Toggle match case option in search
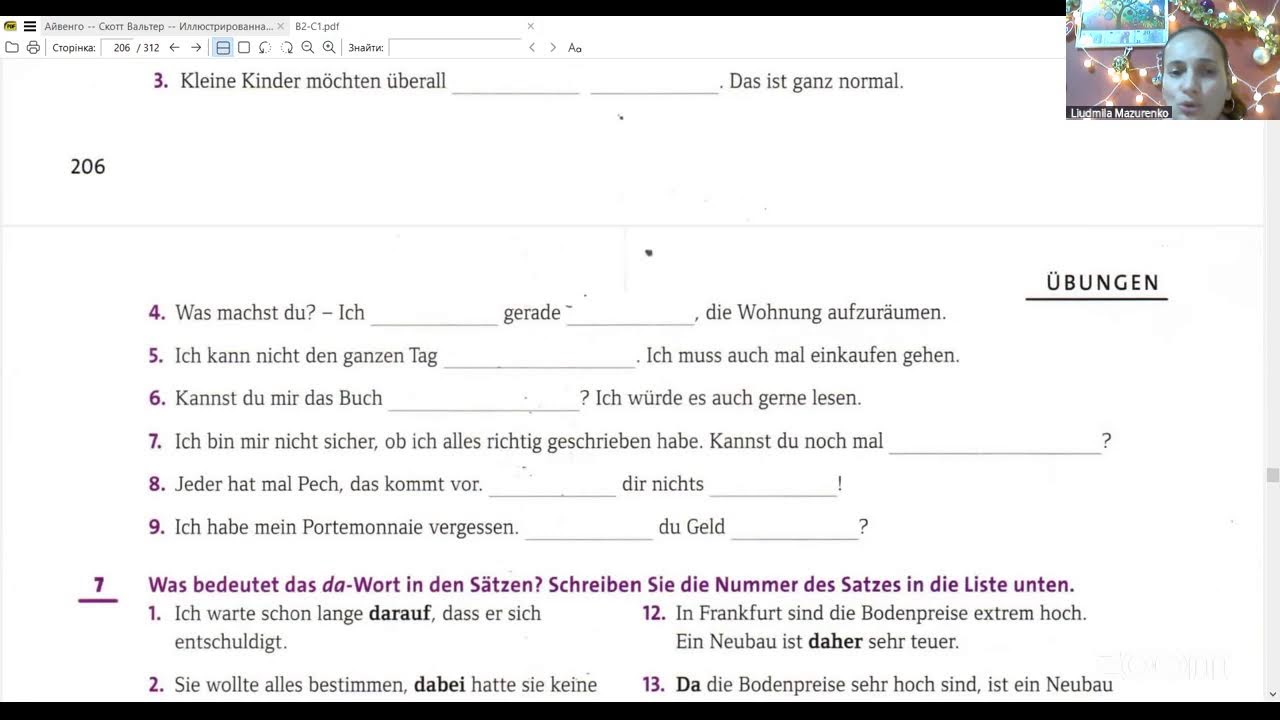This screenshot has width=1280, height=720. (x=575, y=47)
